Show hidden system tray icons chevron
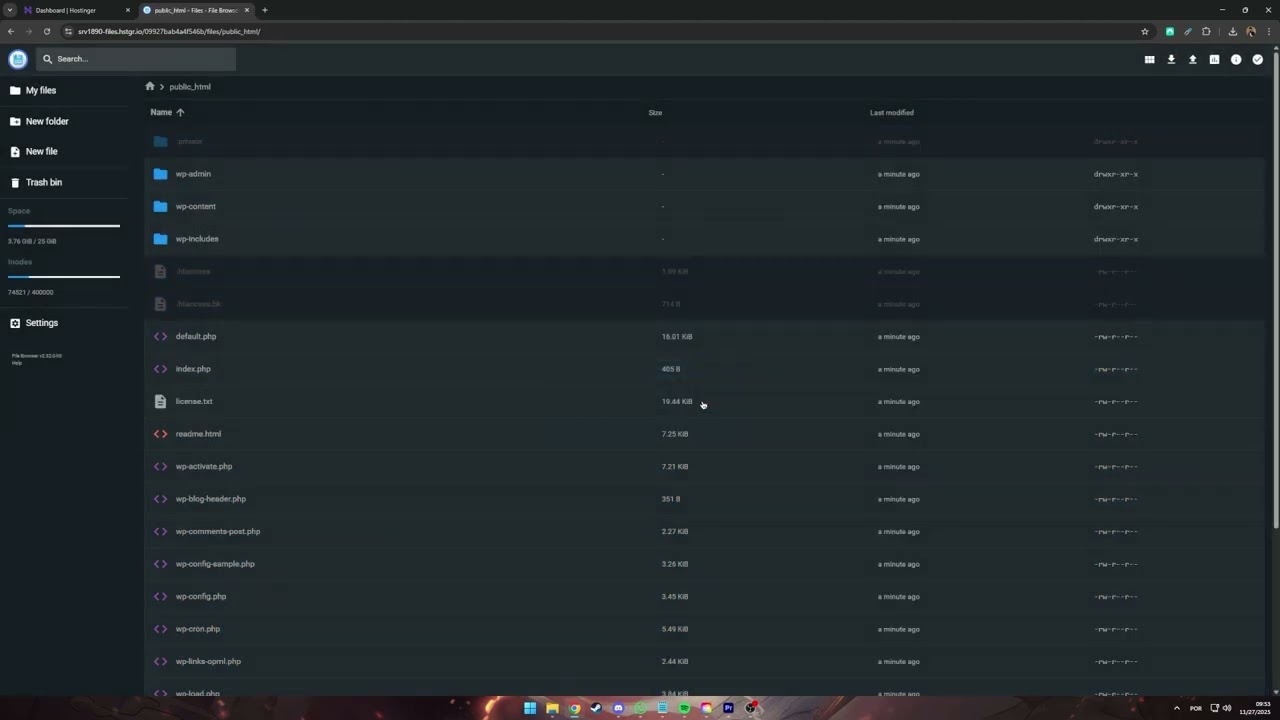 (x=1176, y=708)
